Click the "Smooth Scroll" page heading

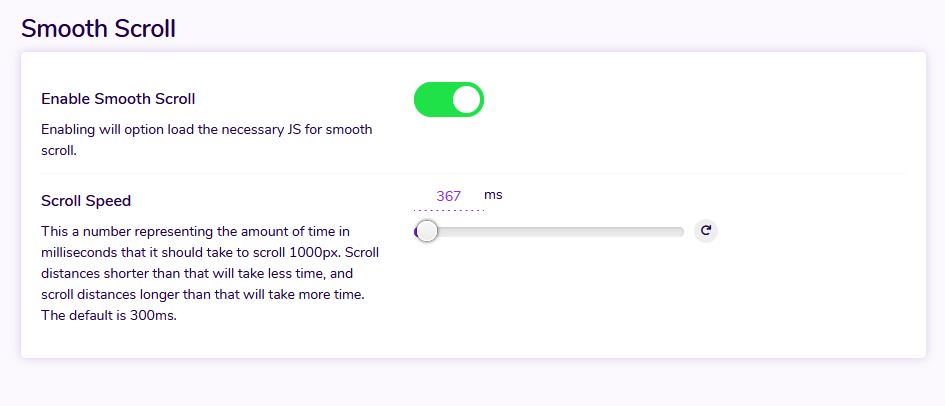98,29
